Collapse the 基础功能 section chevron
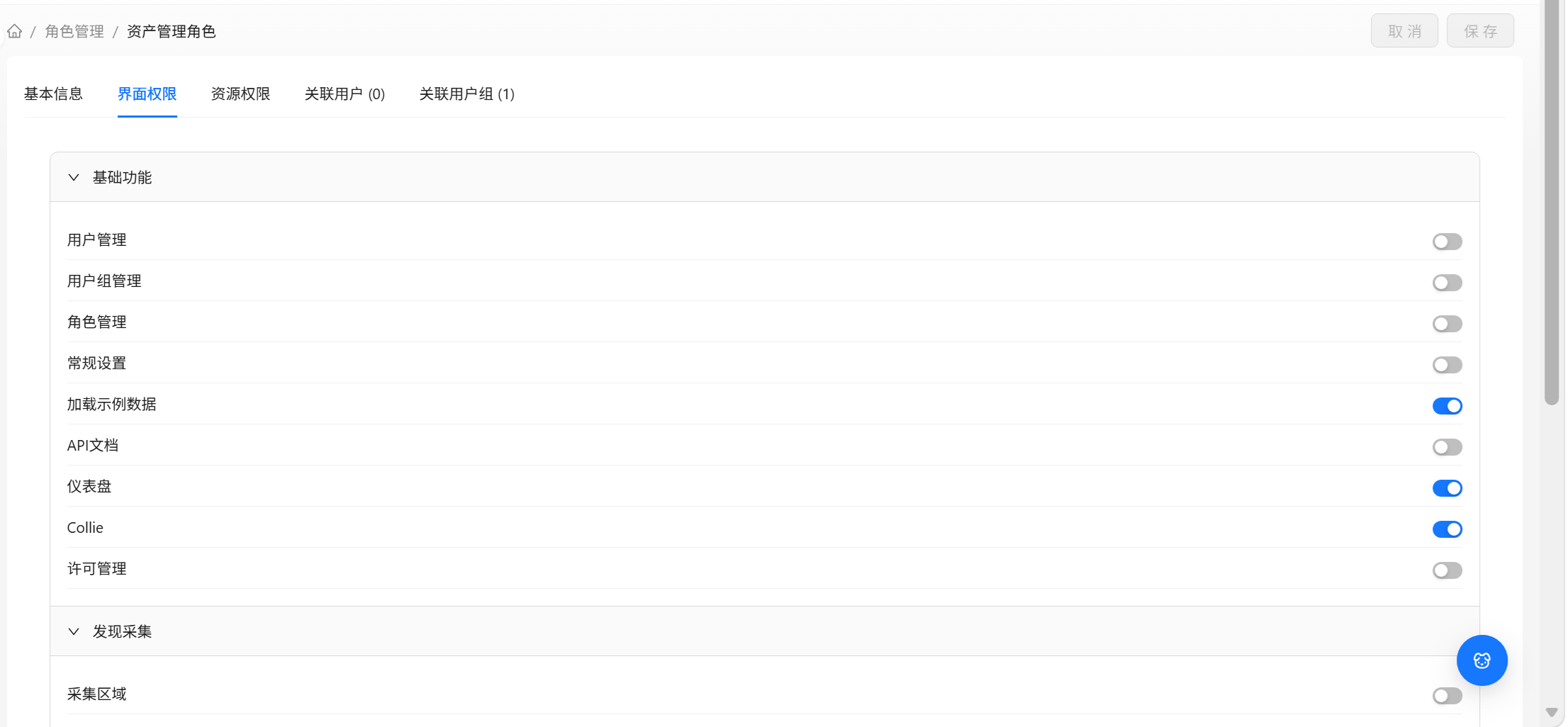Image resolution: width=1568 pixels, height=727 pixels. click(x=74, y=177)
